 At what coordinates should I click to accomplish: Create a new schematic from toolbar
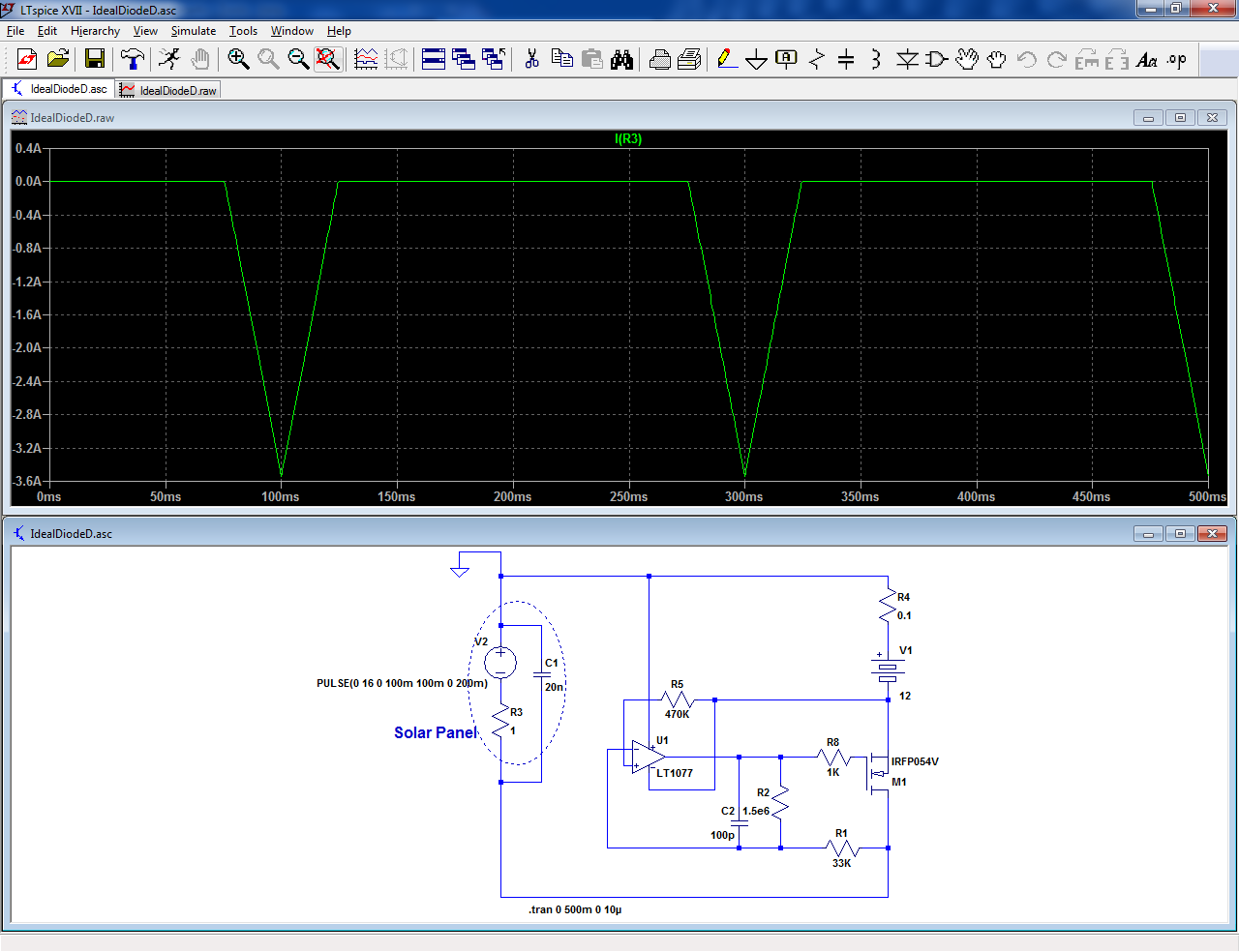click(x=27, y=60)
